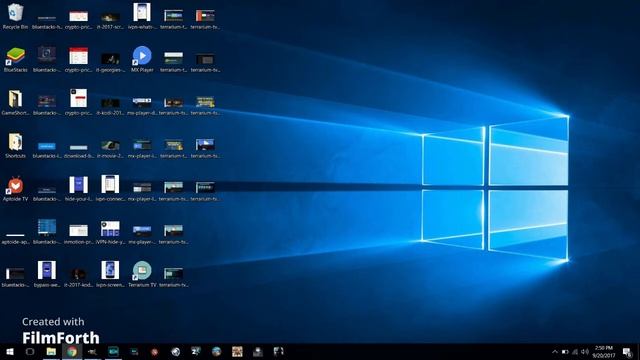Check the battery status tray icon
Image resolution: width=640 pixels, height=360 pixels.
click(x=565, y=351)
